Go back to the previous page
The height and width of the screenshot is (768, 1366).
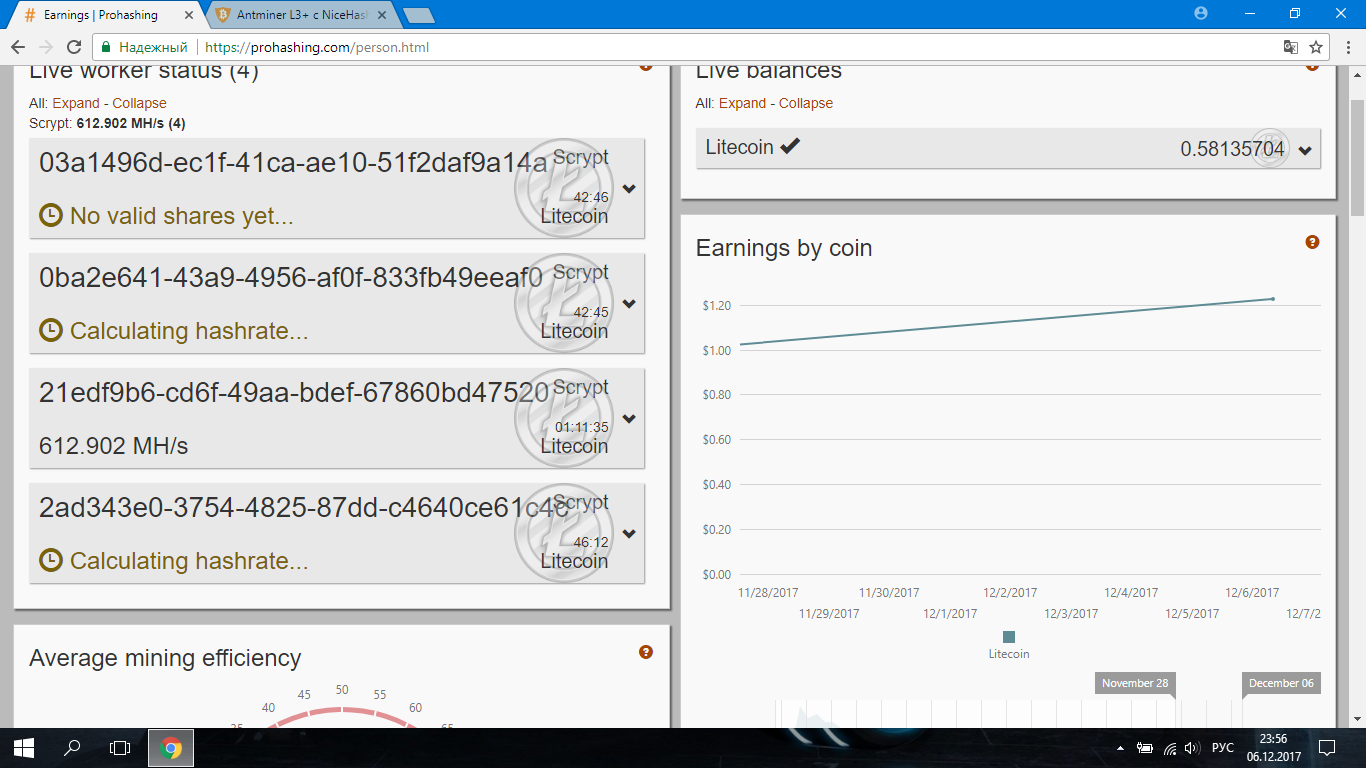pyautogui.click(x=18, y=47)
